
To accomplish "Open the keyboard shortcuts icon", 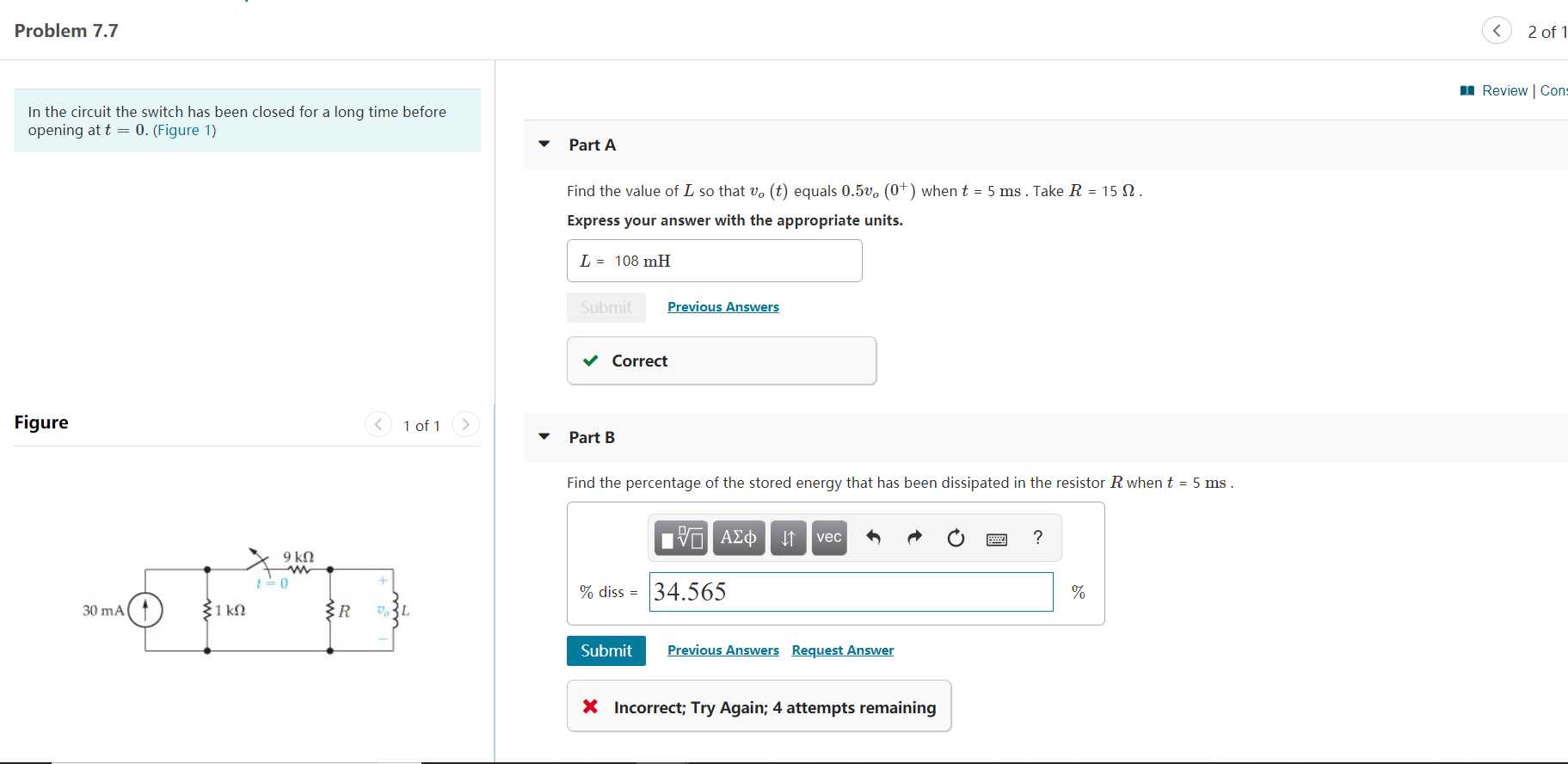I will tap(997, 539).
